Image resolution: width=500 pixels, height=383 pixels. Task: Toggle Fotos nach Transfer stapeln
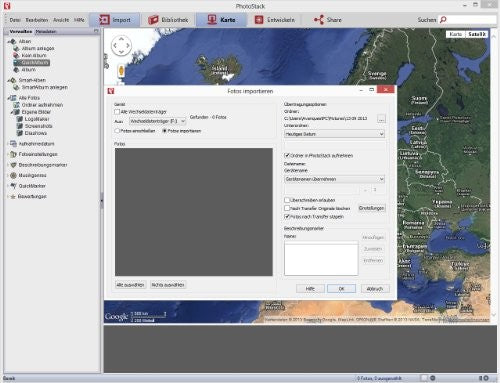click(287, 216)
